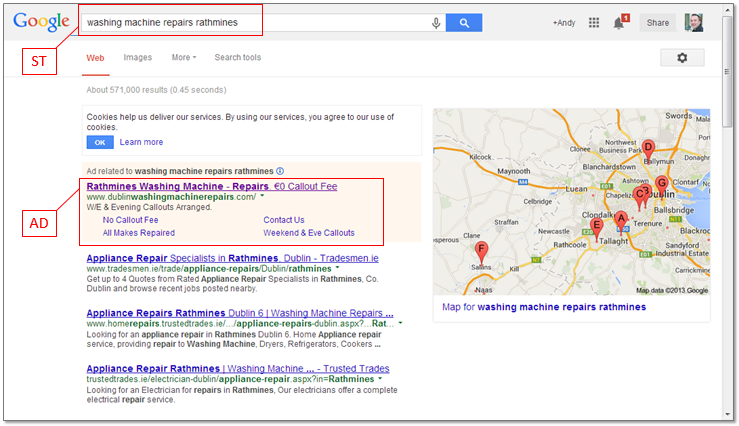Click Learn more about cookies

(141, 142)
